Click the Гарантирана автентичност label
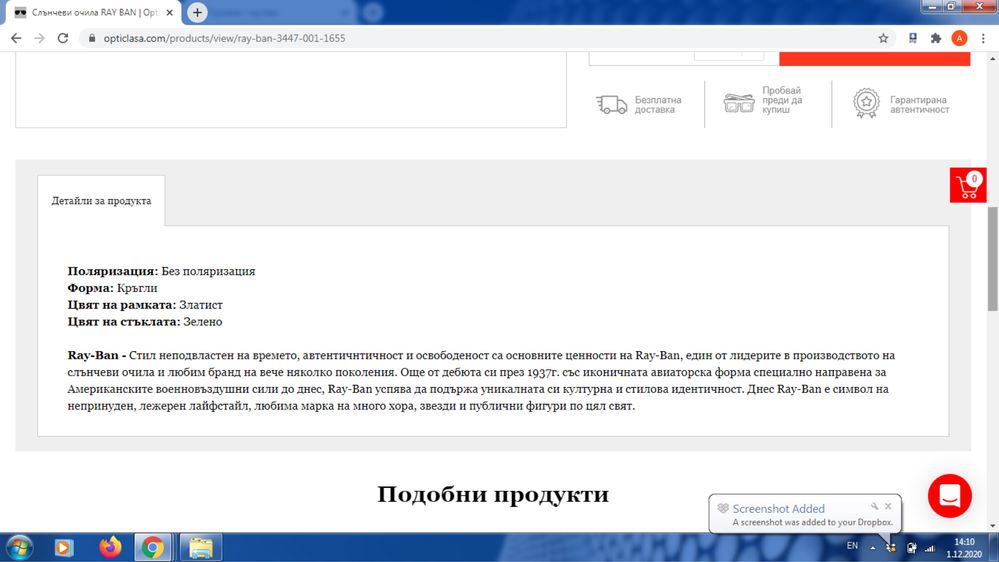This screenshot has width=999, height=562. tap(919, 104)
